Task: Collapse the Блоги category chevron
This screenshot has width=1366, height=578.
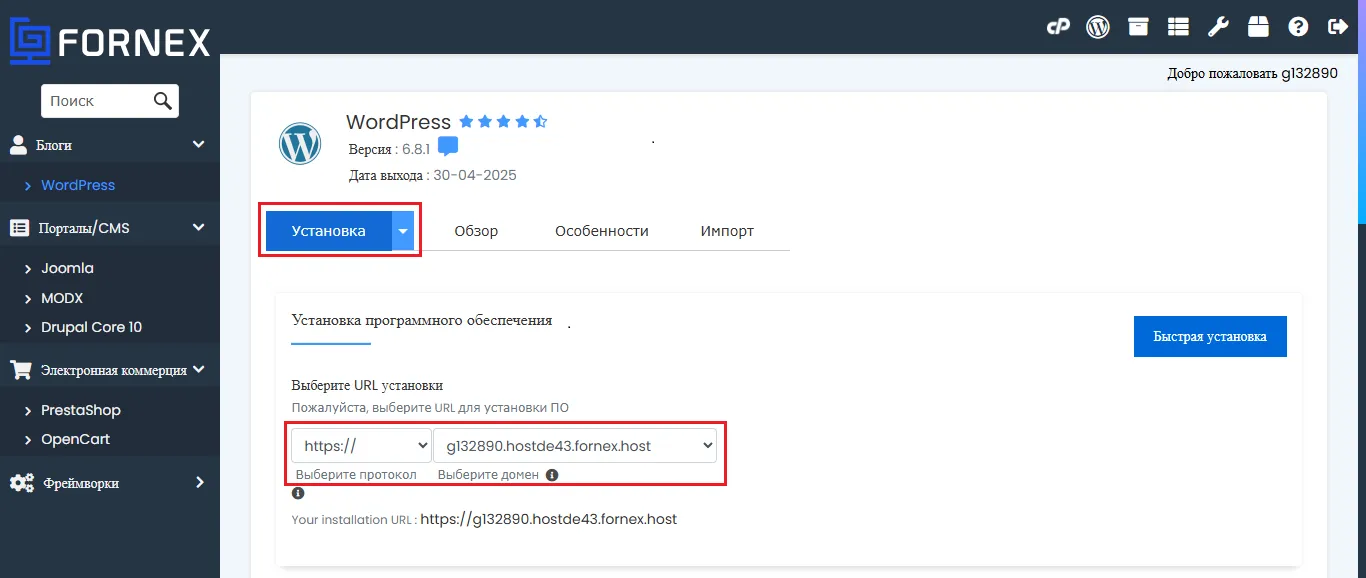Action: [198, 145]
